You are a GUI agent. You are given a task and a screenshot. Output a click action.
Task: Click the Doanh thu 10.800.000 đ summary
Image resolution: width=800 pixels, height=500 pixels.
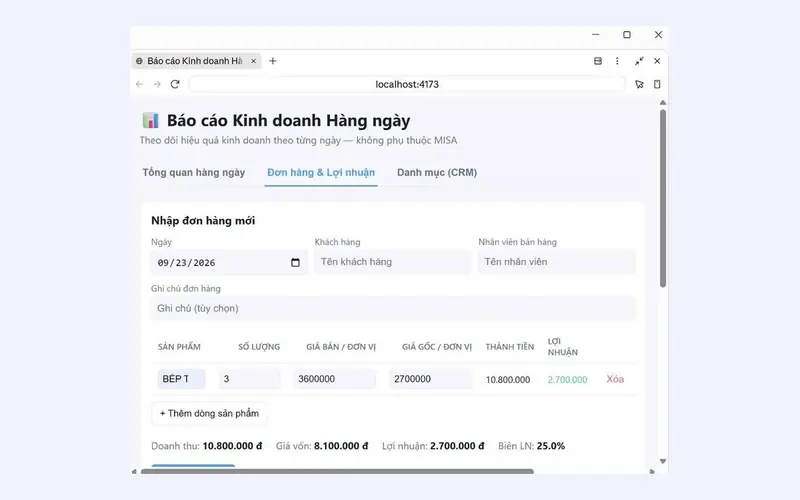(207, 446)
